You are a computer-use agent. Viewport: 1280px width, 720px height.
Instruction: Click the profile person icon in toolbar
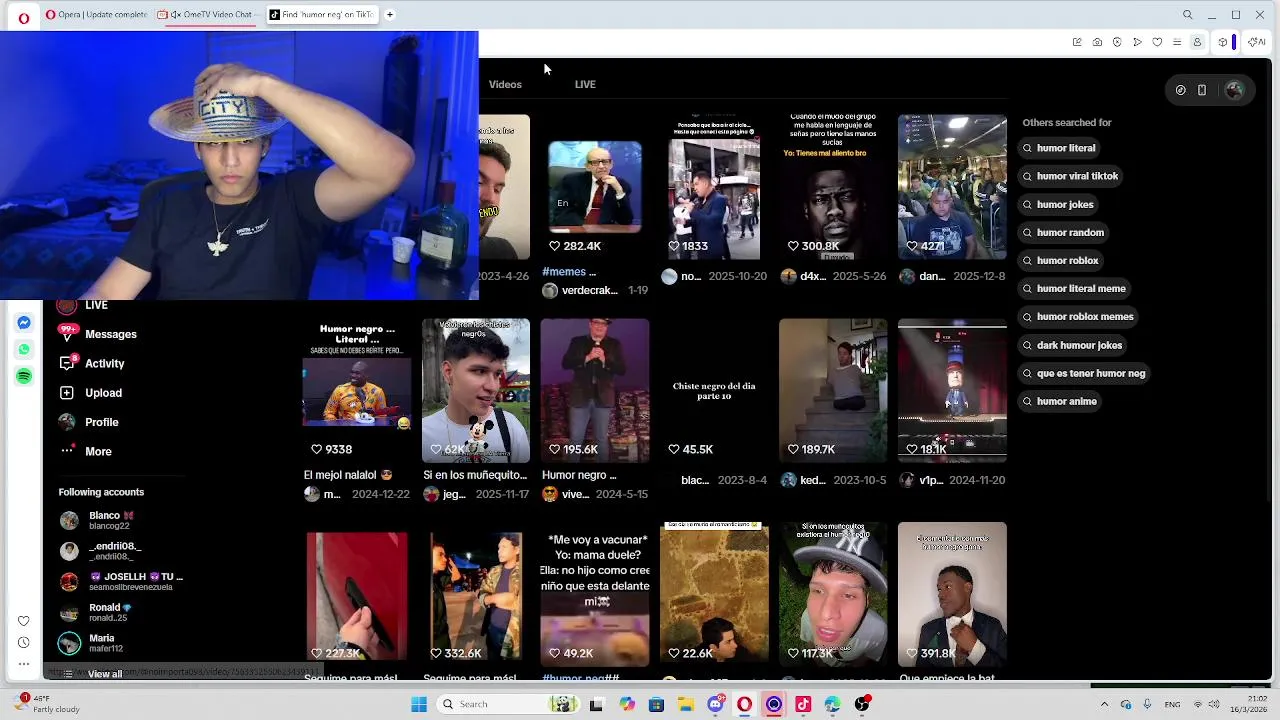coord(1197,42)
